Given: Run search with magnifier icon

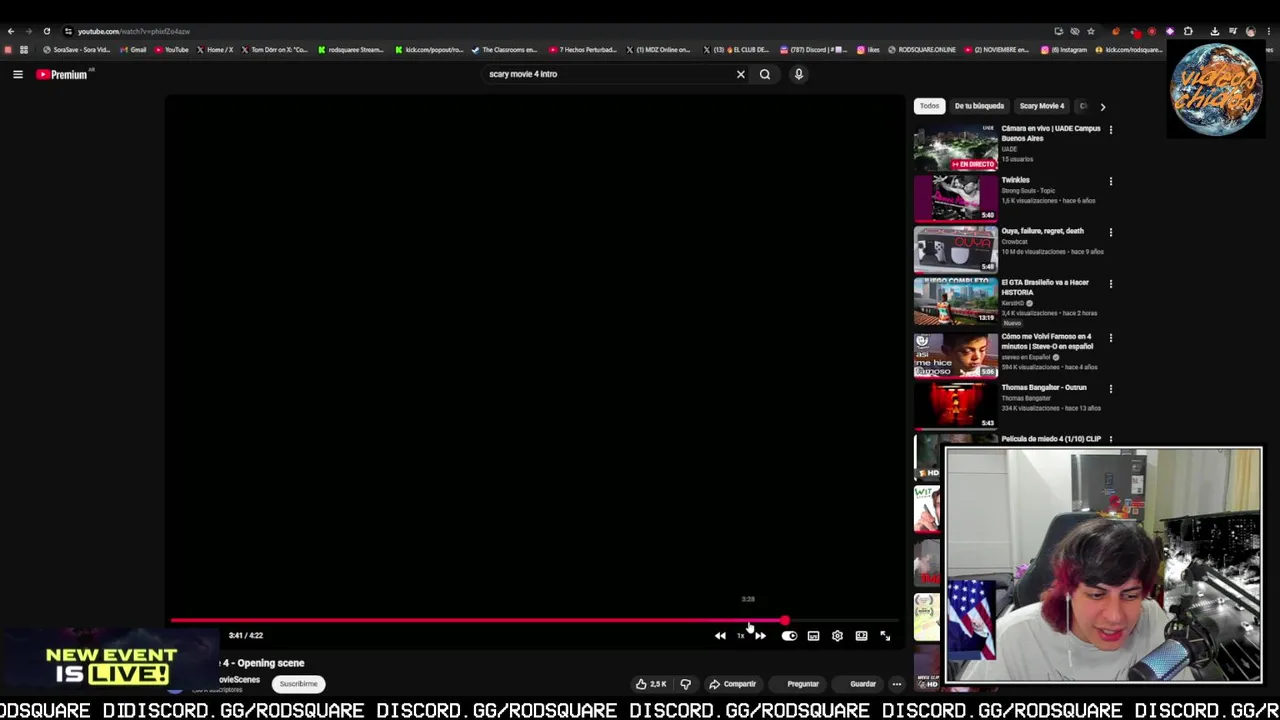Looking at the screenshot, I should 765,74.
